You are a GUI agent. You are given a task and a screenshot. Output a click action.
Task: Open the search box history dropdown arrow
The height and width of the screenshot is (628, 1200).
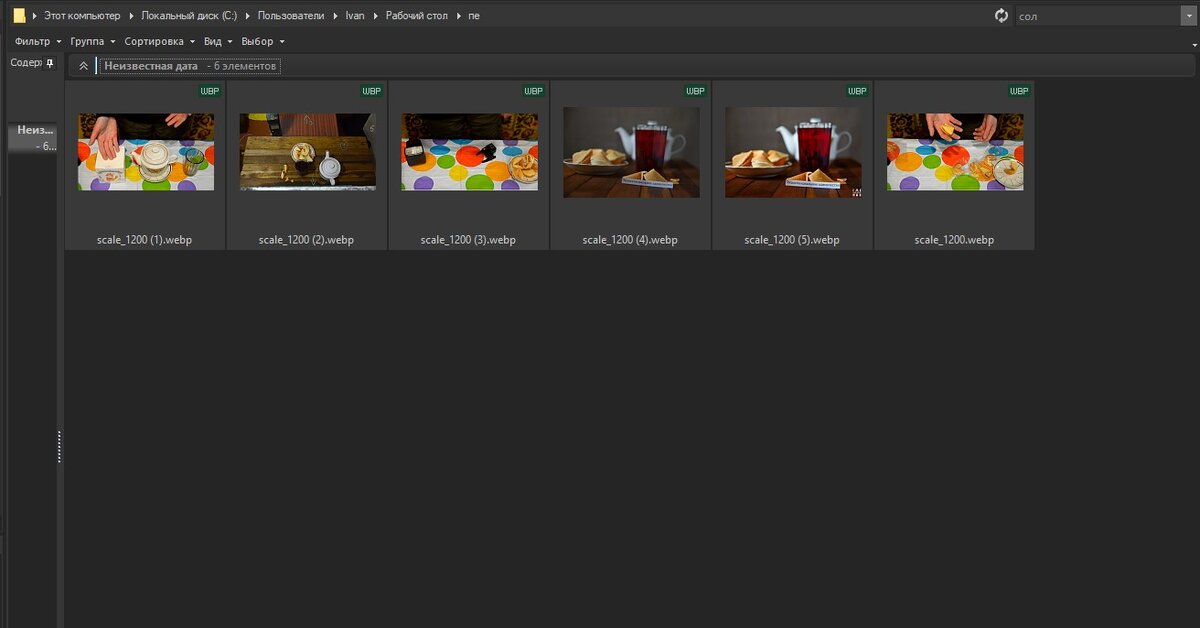[x=1188, y=16]
